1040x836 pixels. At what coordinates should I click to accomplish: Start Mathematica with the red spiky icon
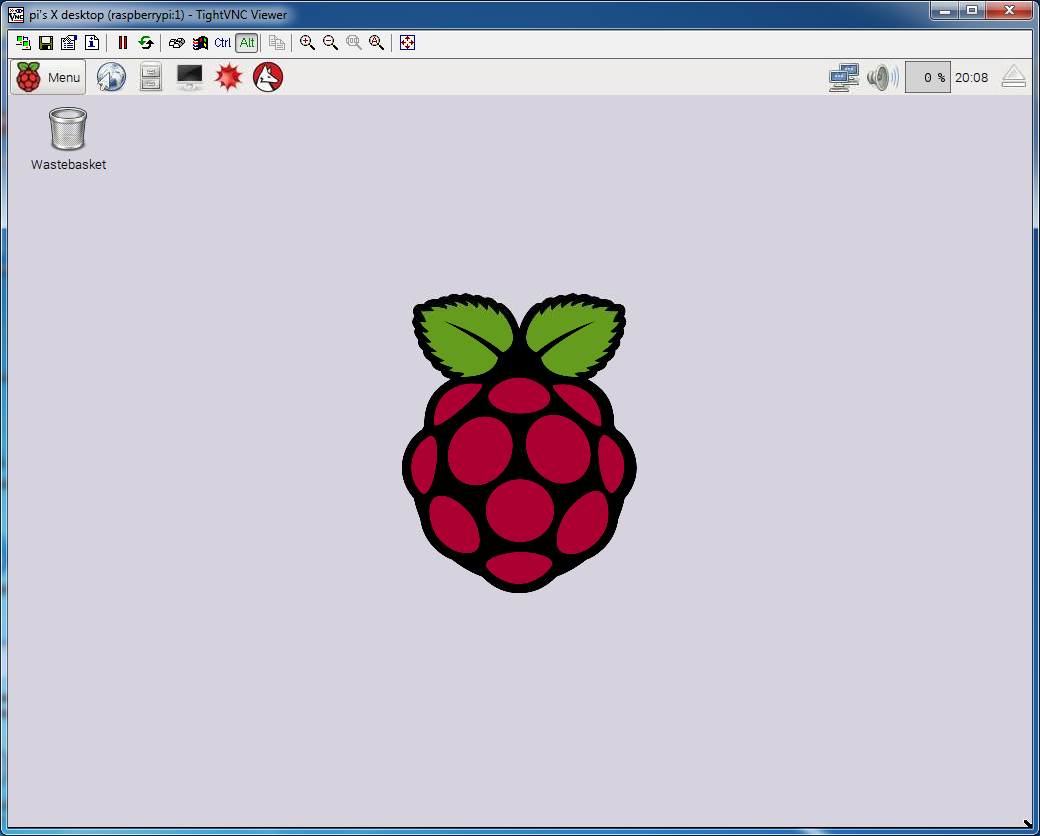click(x=229, y=78)
